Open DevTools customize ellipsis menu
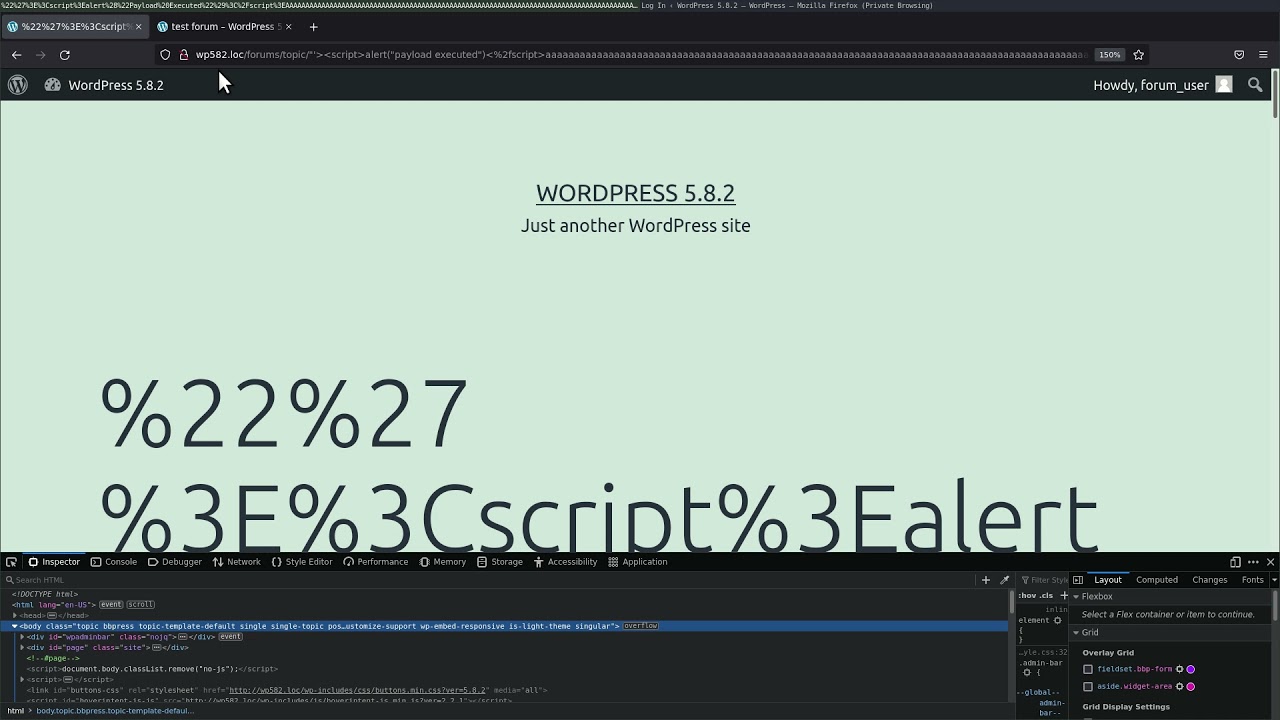The image size is (1280, 720). point(1253,562)
